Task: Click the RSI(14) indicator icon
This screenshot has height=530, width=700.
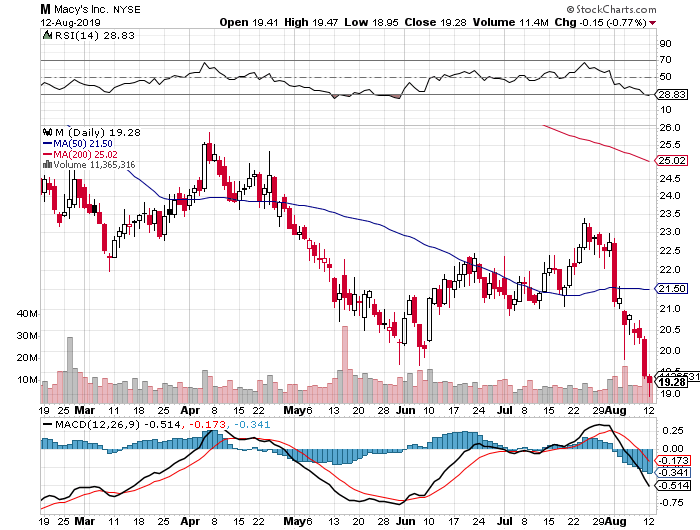Action: coord(47,35)
